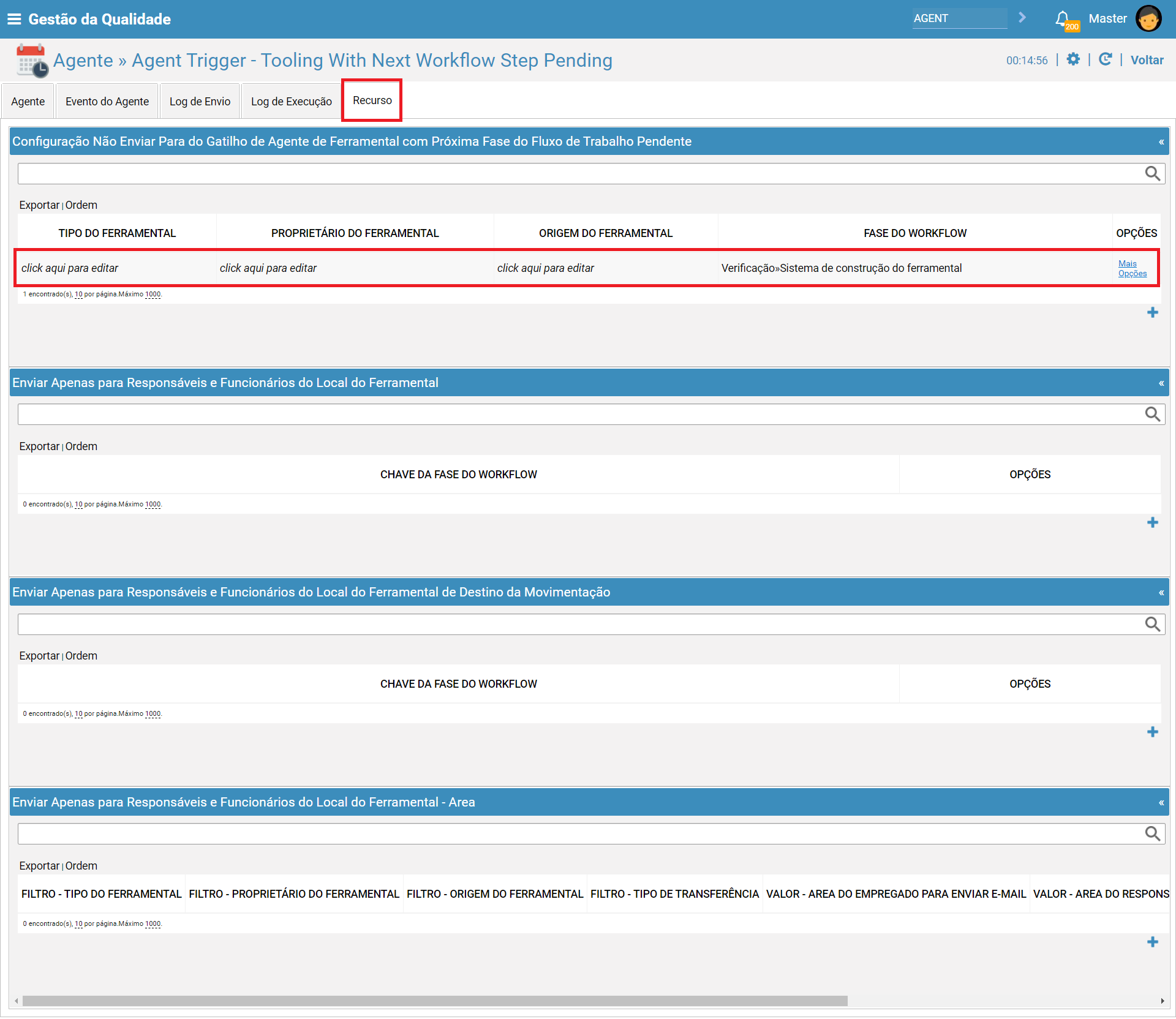Open the Log de Envio tab
The image size is (1176, 1019).
point(200,101)
